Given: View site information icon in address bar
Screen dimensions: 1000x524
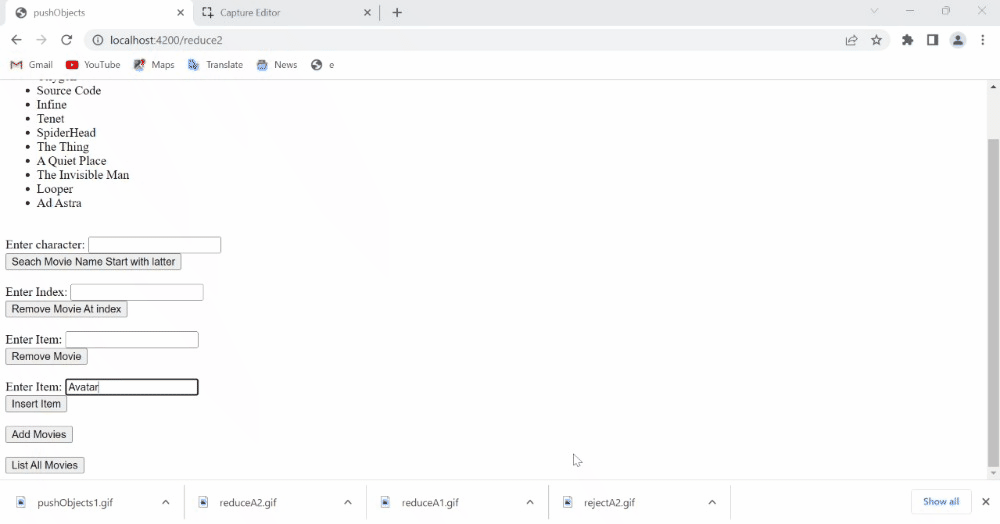Looking at the screenshot, I should tap(98, 40).
